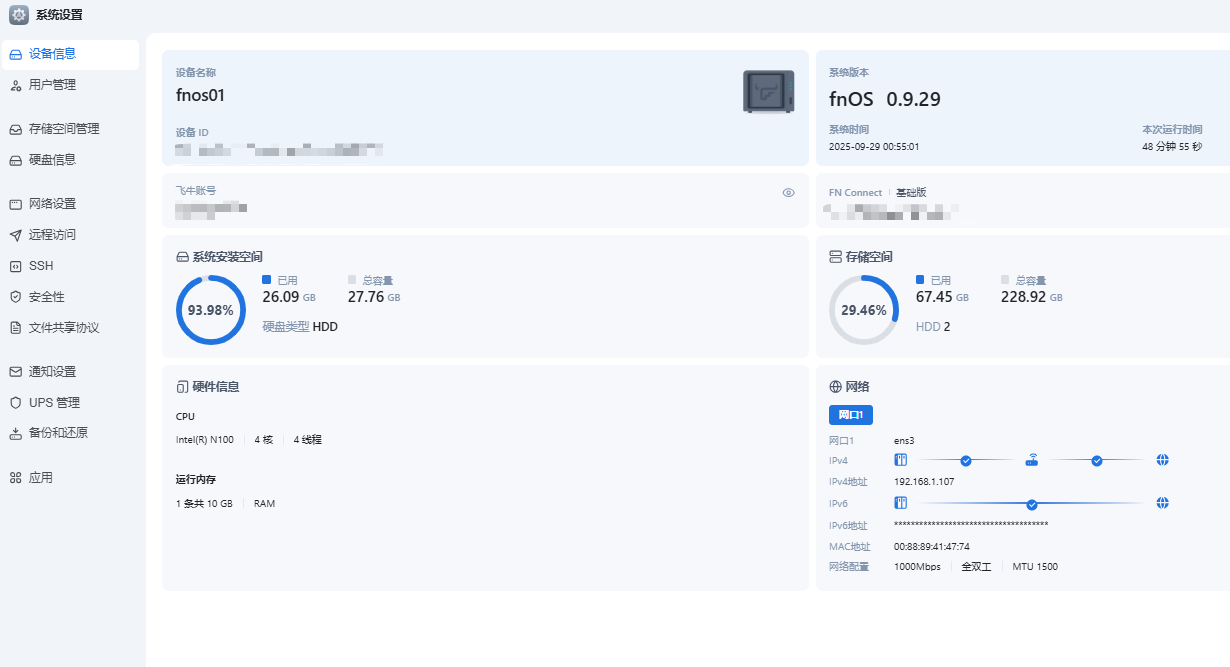This screenshot has width=1230, height=667.
Task: Click the 网络 globe header icon
Action: [x=835, y=386]
